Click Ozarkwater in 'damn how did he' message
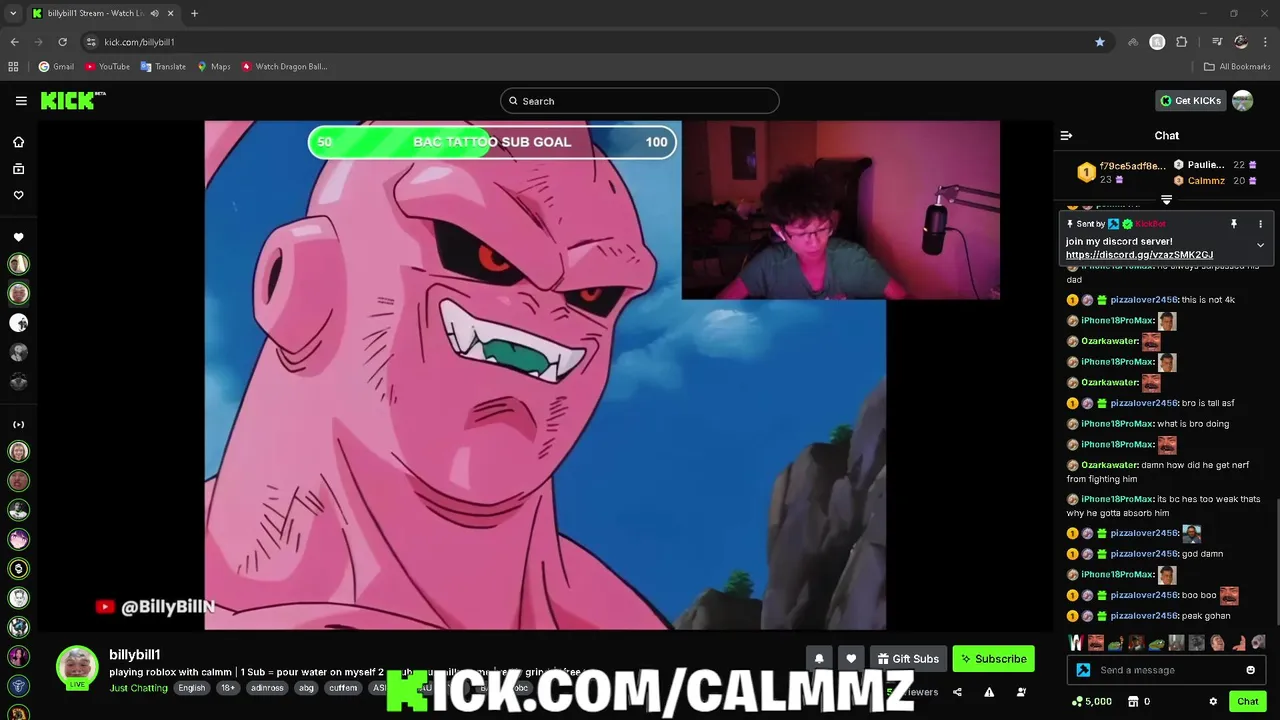The width and height of the screenshot is (1280, 720). pyautogui.click(x=1110, y=465)
